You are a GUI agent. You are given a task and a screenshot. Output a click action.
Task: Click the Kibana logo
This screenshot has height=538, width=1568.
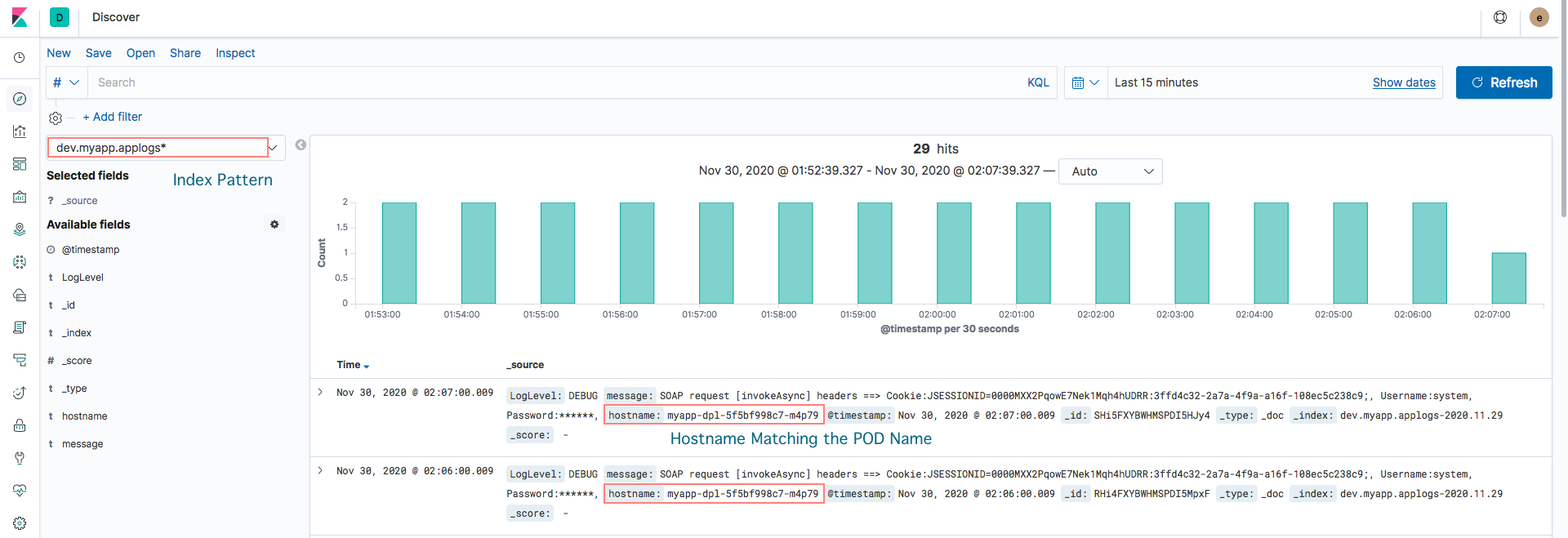pyautogui.click(x=20, y=17)
